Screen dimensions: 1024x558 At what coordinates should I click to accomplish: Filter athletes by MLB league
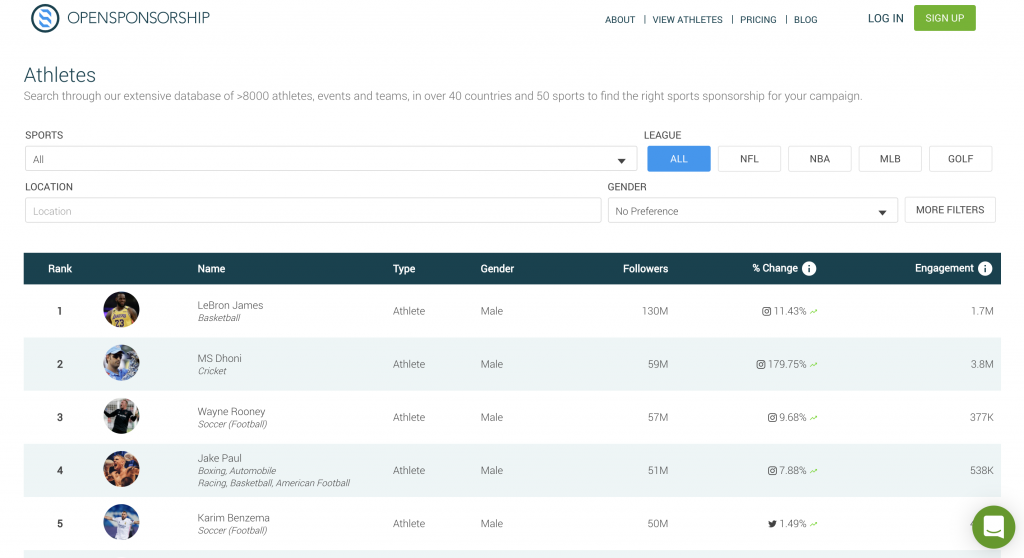tap(890, 159)
